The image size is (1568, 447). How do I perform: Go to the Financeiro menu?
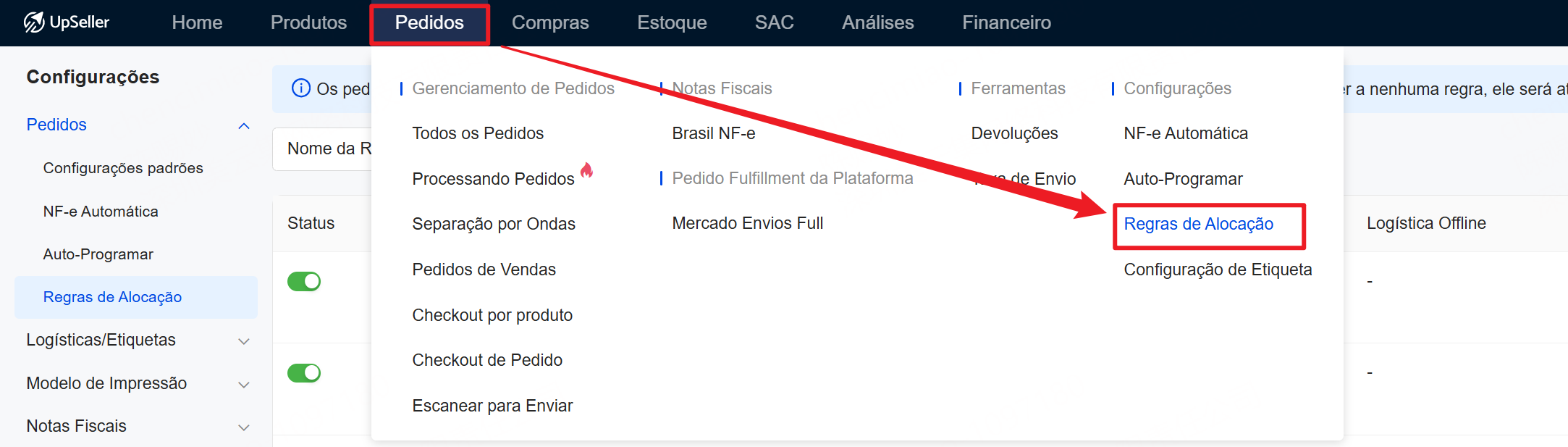tap(1006, 22)
